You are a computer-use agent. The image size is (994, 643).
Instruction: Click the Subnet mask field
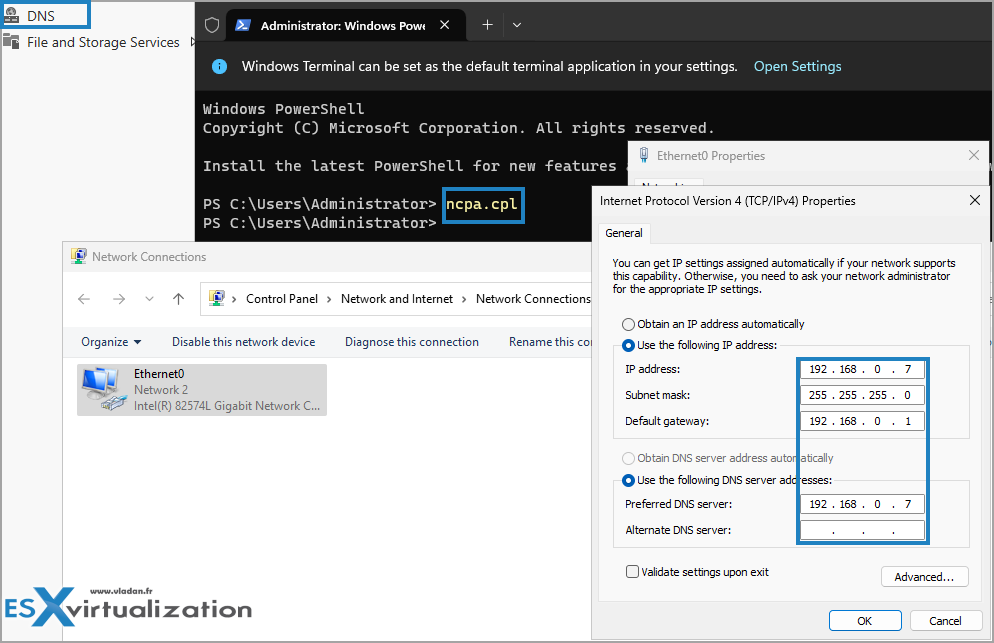point(862,395)
